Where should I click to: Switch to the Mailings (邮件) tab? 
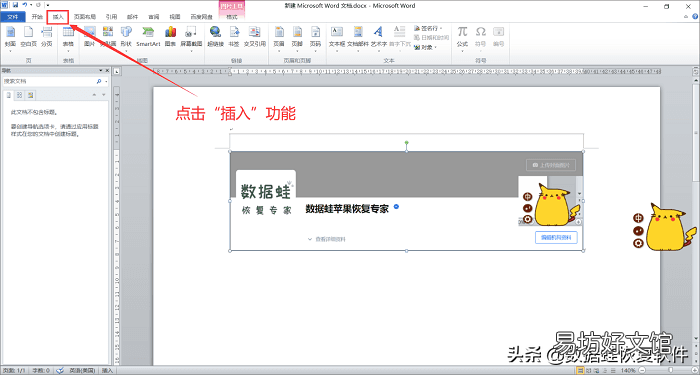tap(133, 17)
